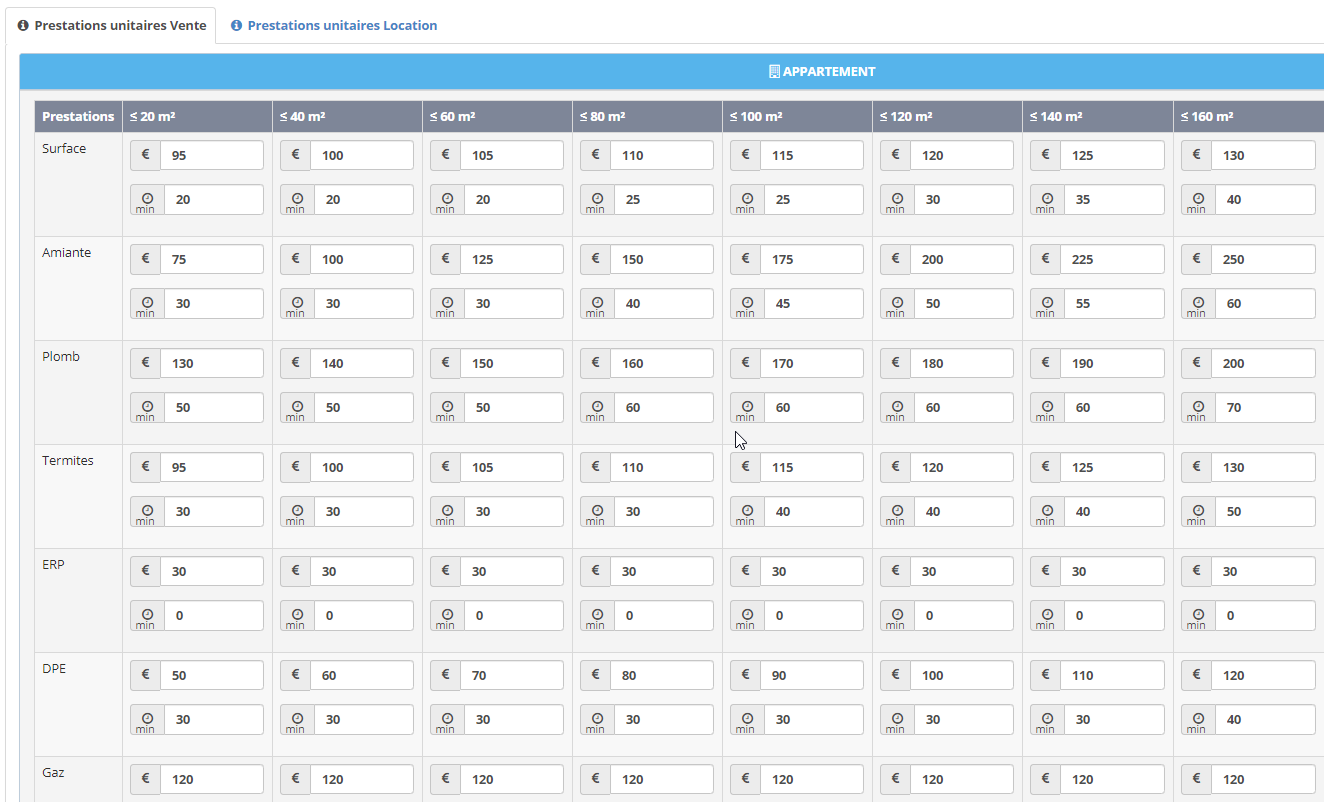Click the euro icon for Amiante ≤ 60 m²

tap(446, 259)
